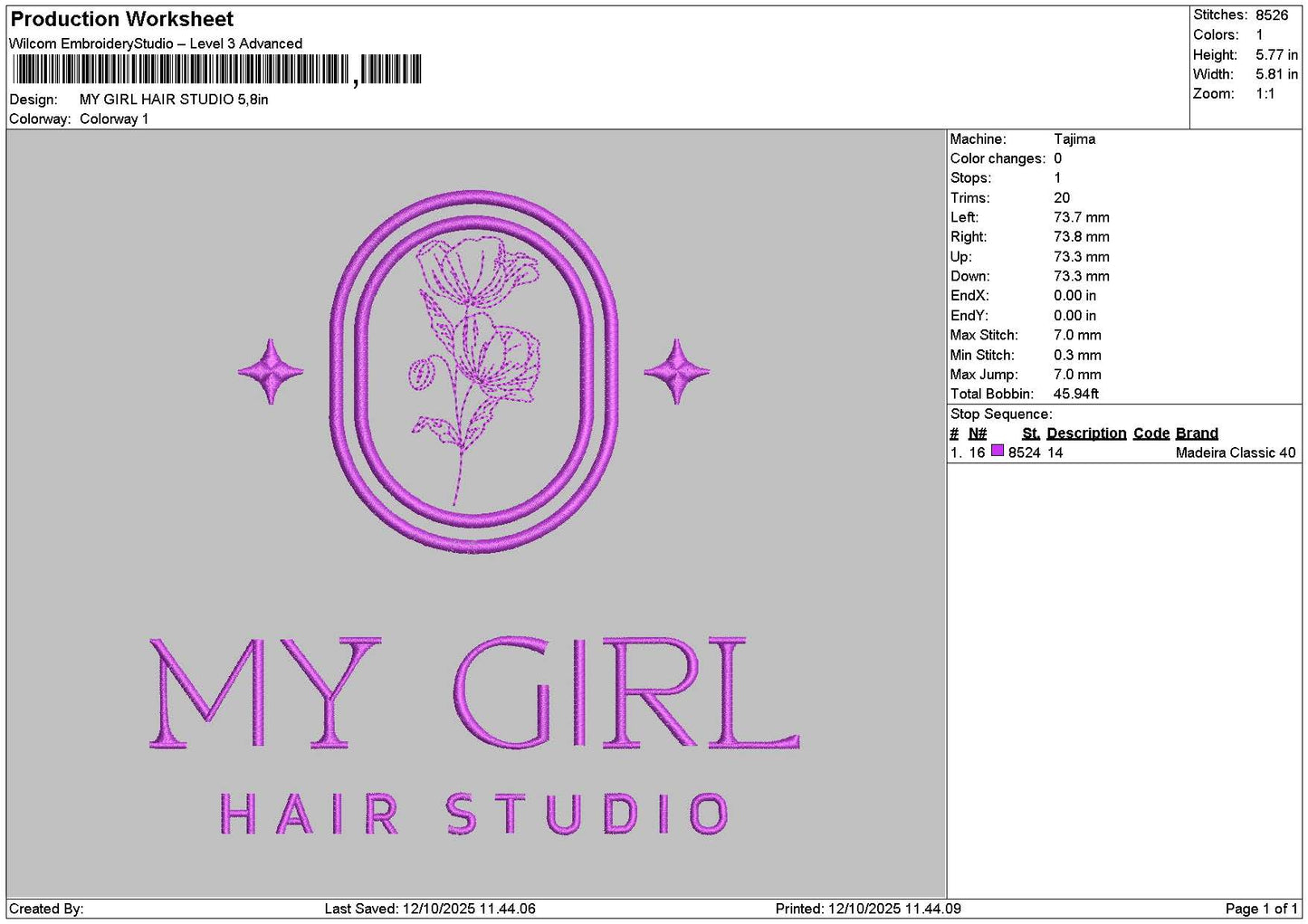Click the 'Production Worksheet' title
This screenshot has width=1308, height=924.
point(122,19)
